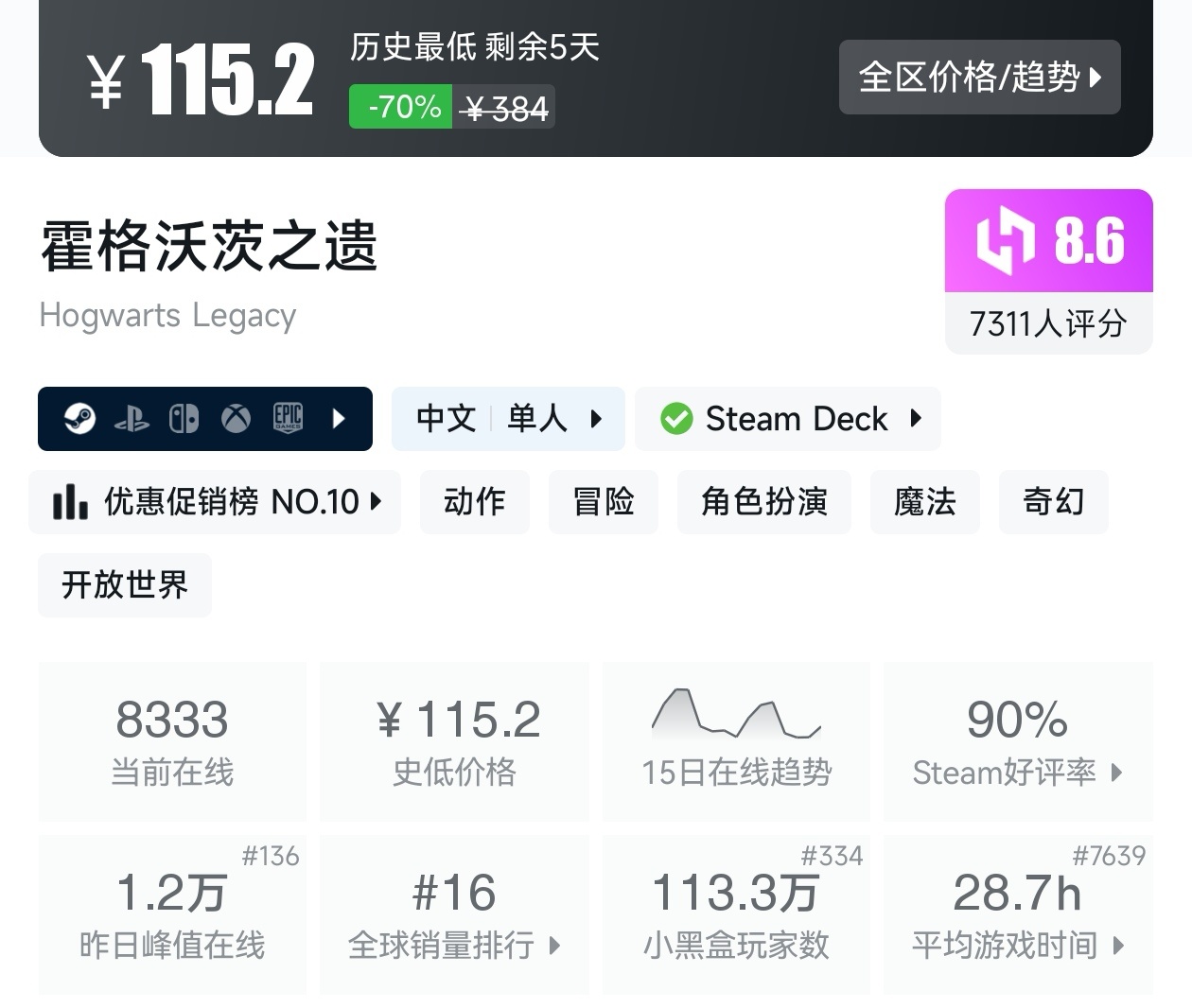Viewport: 1192px width, 1008px height.
Task: Select the 冒险 tag
Action: [604, 501]
